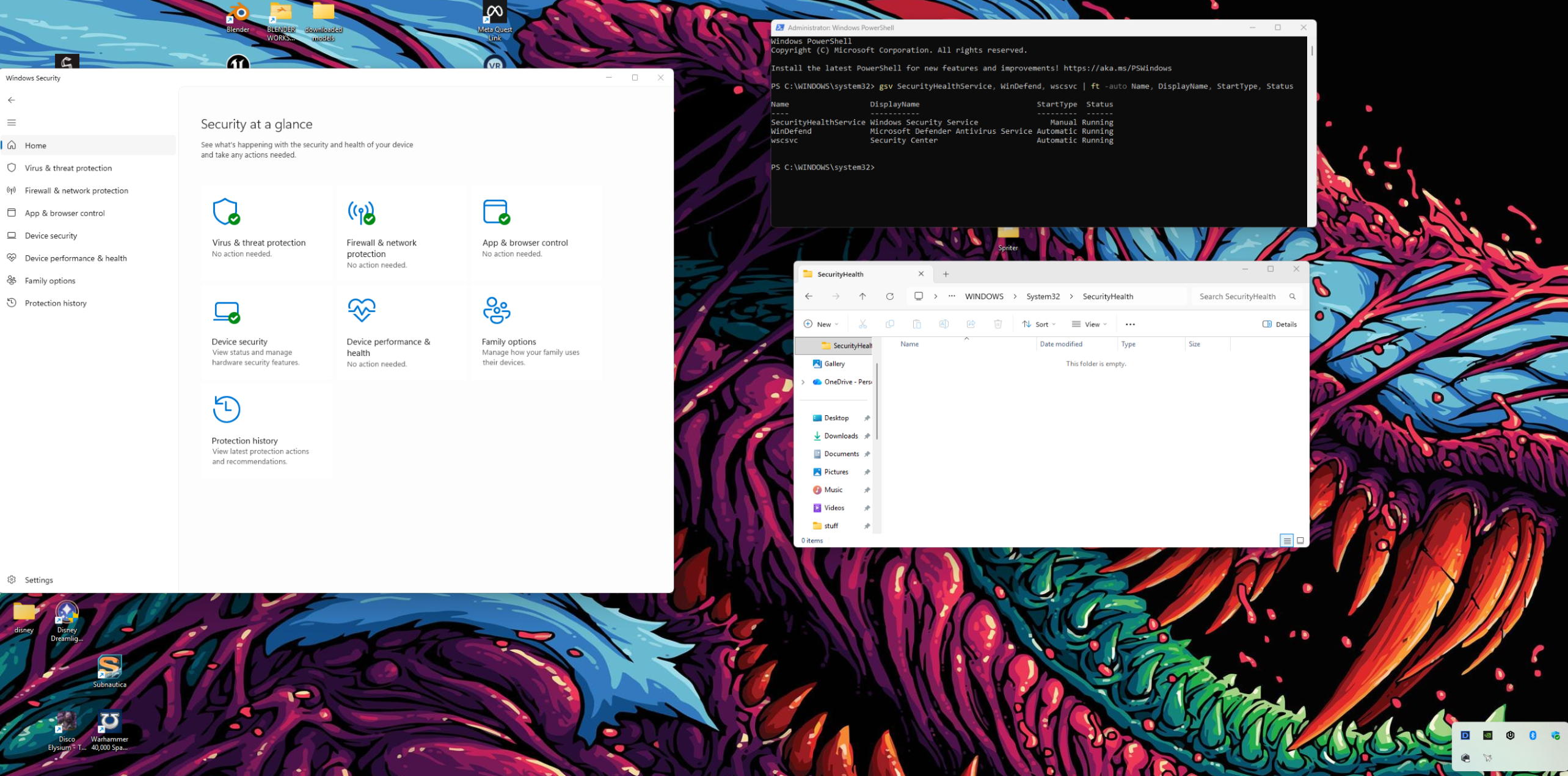The height and width of the screenshot is (776, 1568).
Task: Click System32 in the address breadcrumb
Action: coord(1043,297)
